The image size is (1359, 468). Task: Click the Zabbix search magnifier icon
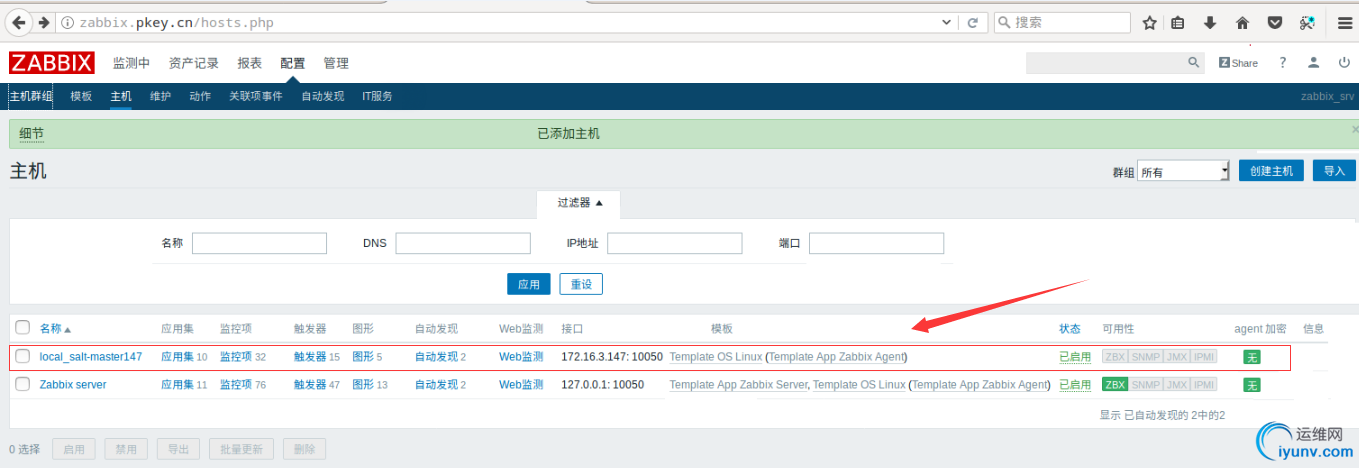(x=1193, y=62)
